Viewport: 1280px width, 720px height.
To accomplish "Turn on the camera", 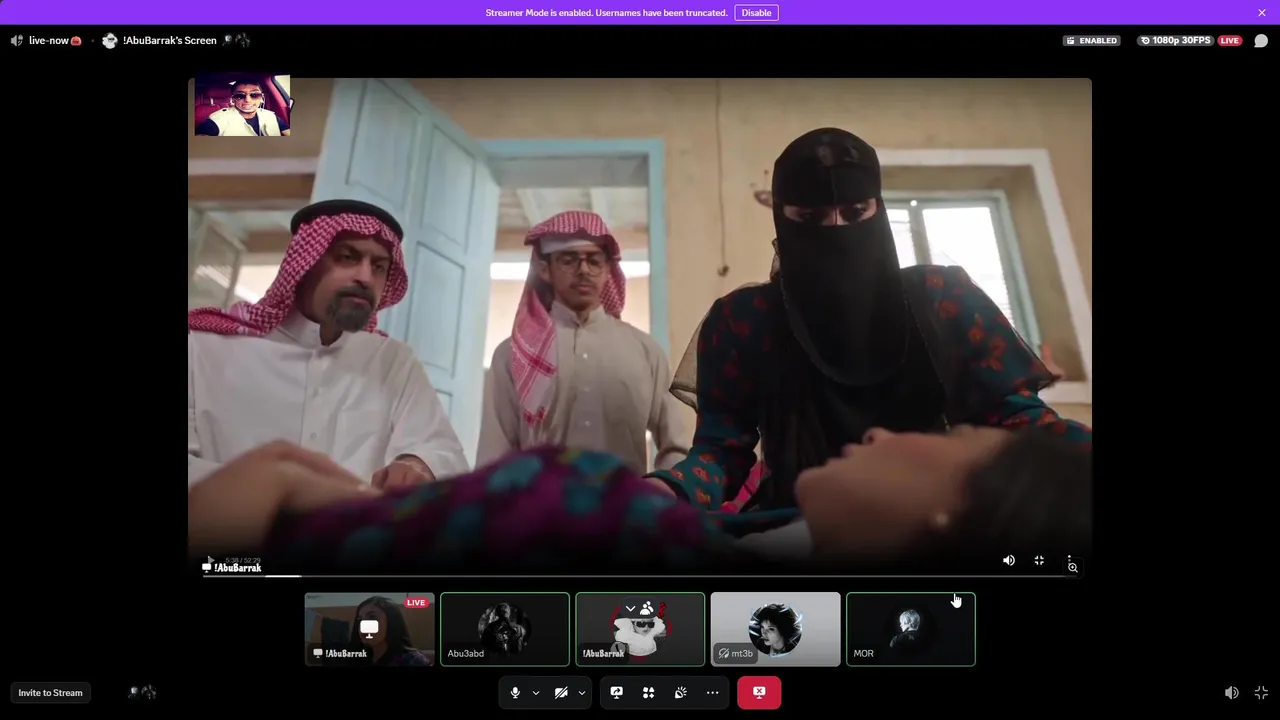I will [561, 693].
